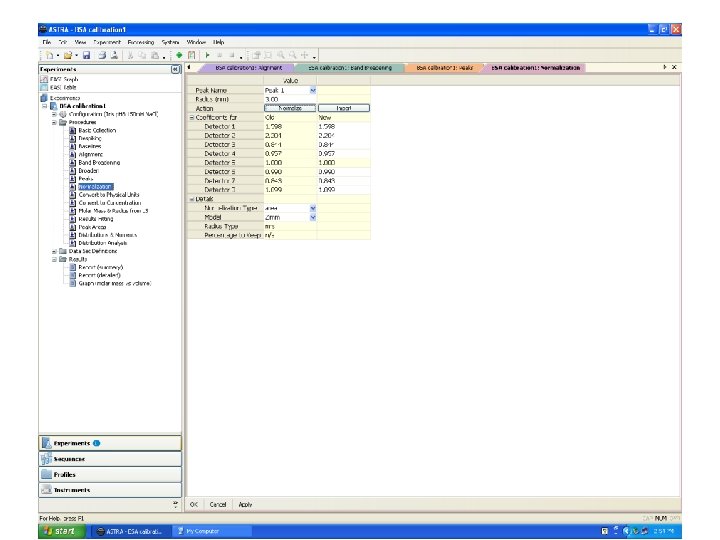The width and height of the screenshot is (720, 540).
Task: Click the Paste clipboard toolbar icon
Action: pos(155,56)
